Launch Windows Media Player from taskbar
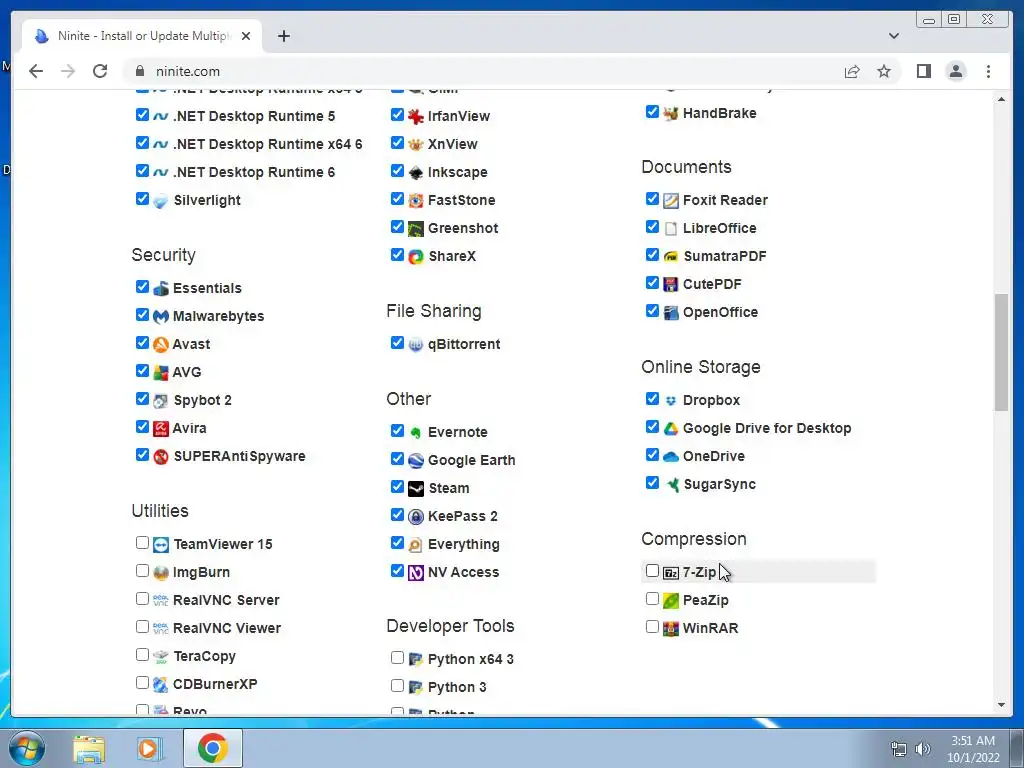1024x768 pixels. click(149, 748)
